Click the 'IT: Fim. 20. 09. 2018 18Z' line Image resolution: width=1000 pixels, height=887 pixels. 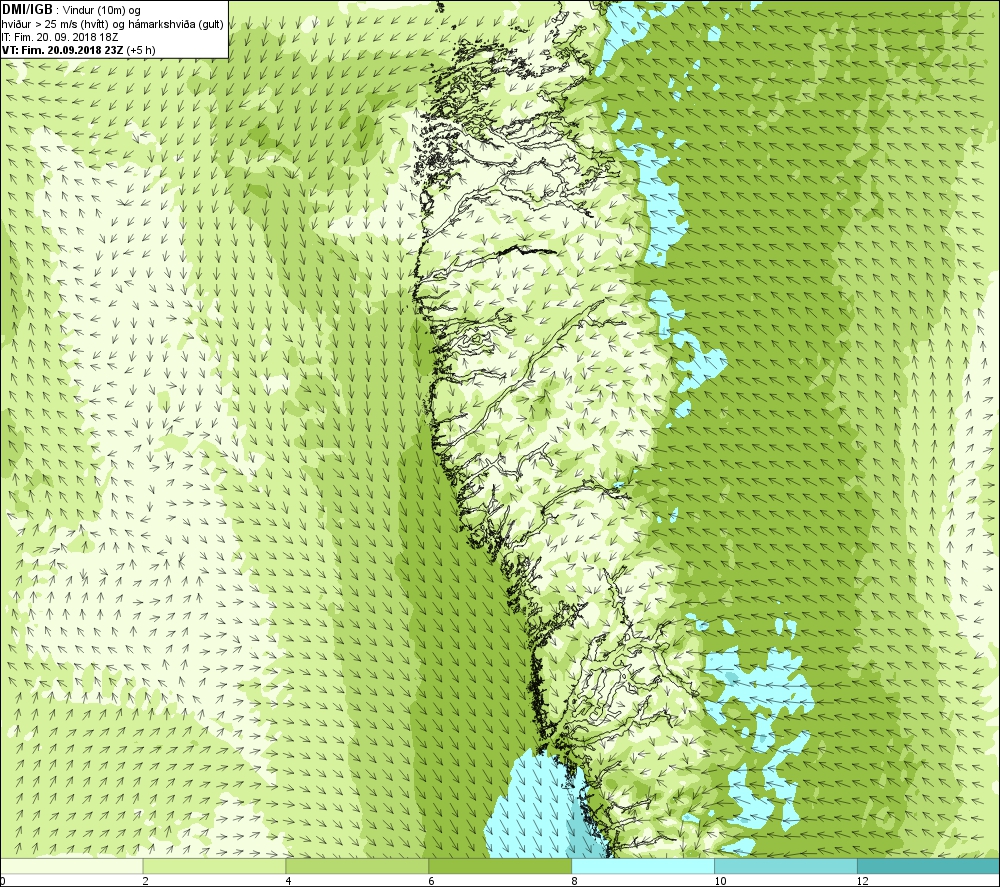click(60, 37)
